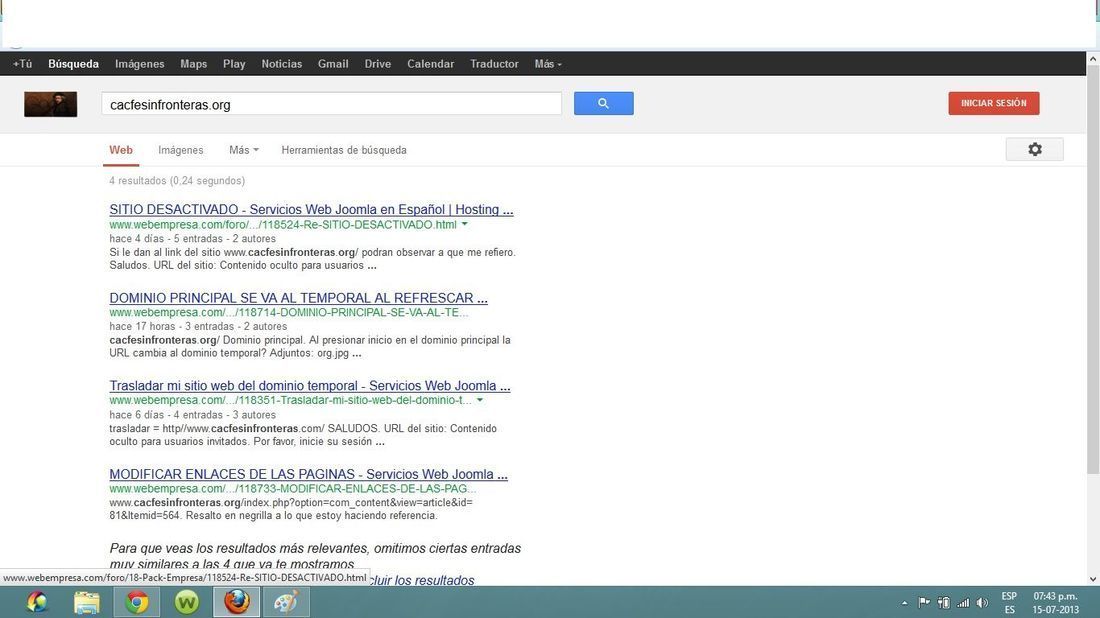The height and width of the screenshot is (618, 1100).
Task: Expand arrow next to 118351-Trasladar URL
Action: coord(480,400)
